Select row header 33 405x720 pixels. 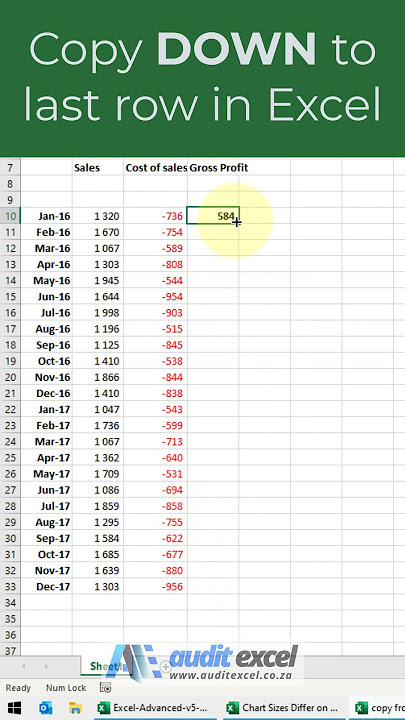(x=11, y=586)
